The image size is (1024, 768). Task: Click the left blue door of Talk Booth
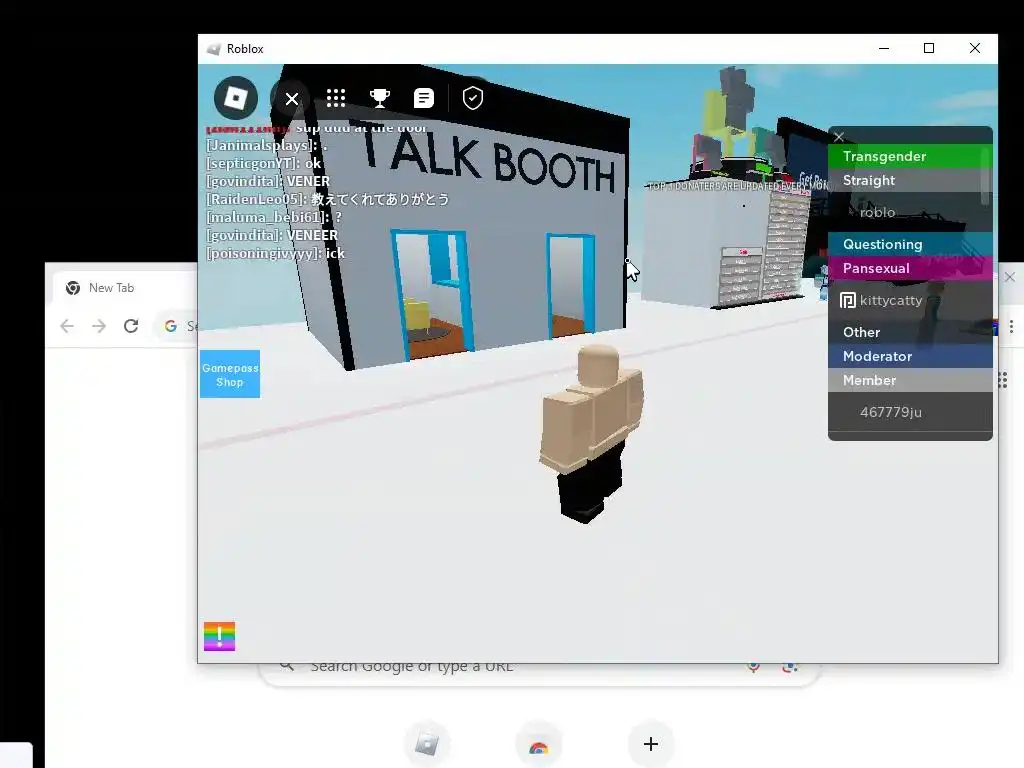tap(432, 294)
